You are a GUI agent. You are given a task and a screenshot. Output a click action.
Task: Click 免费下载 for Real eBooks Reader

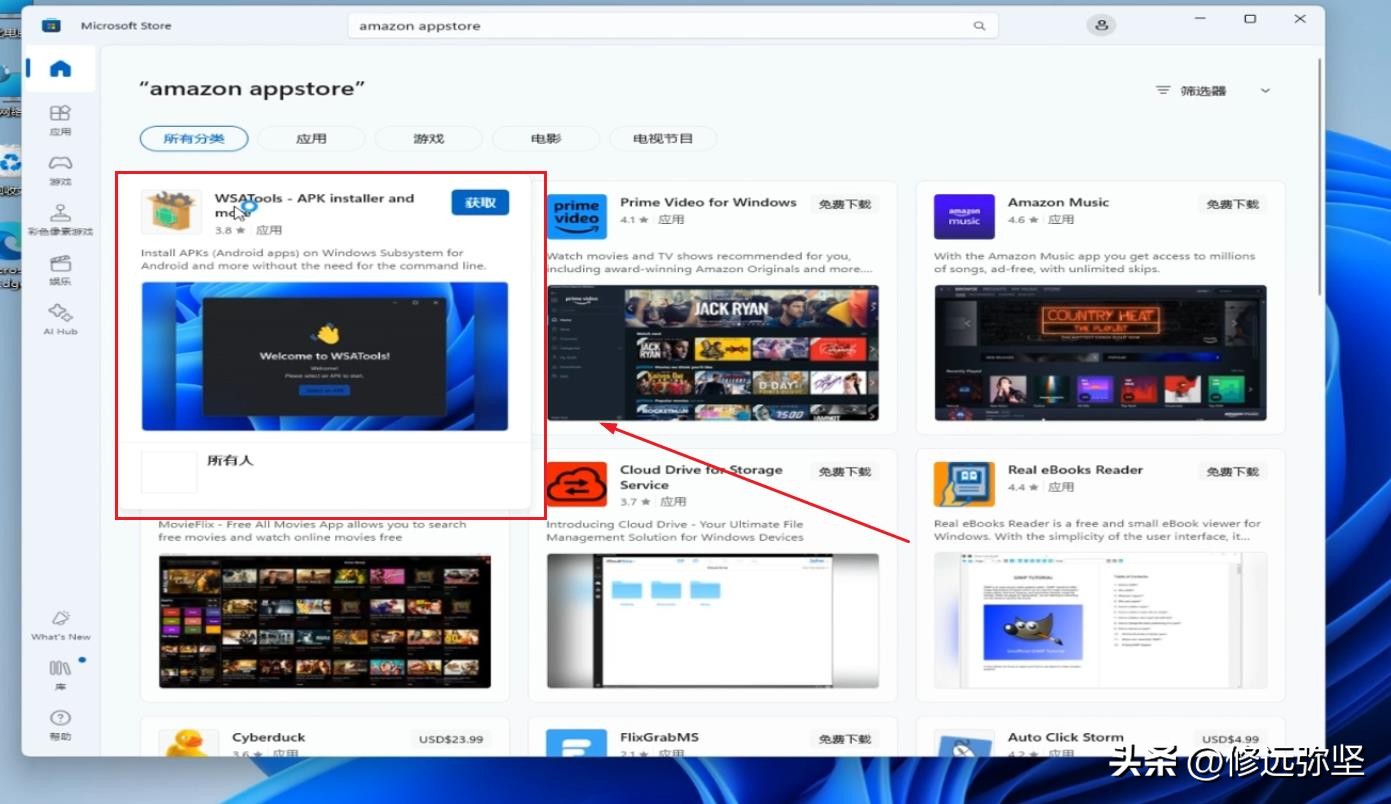coord(1232,472)
